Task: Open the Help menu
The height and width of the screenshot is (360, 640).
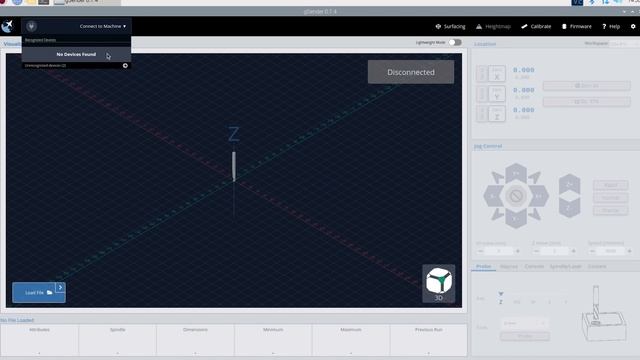Action: click(x=611, y=26)
